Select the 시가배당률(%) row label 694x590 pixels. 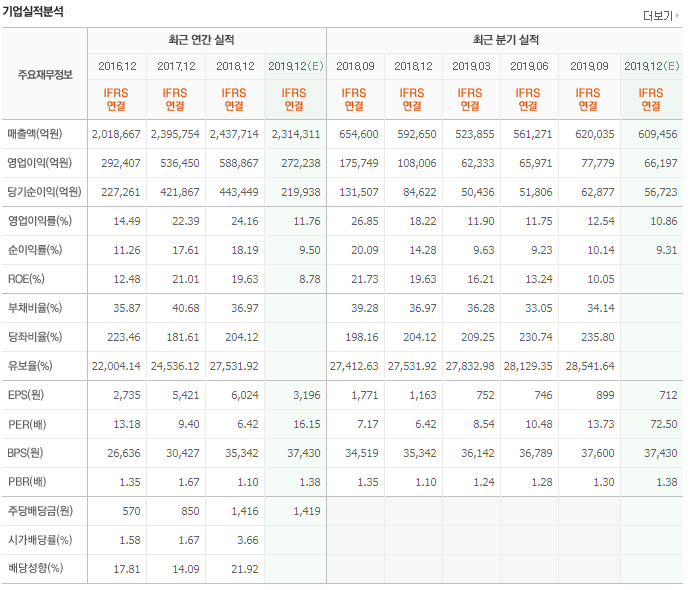point(40,540)
